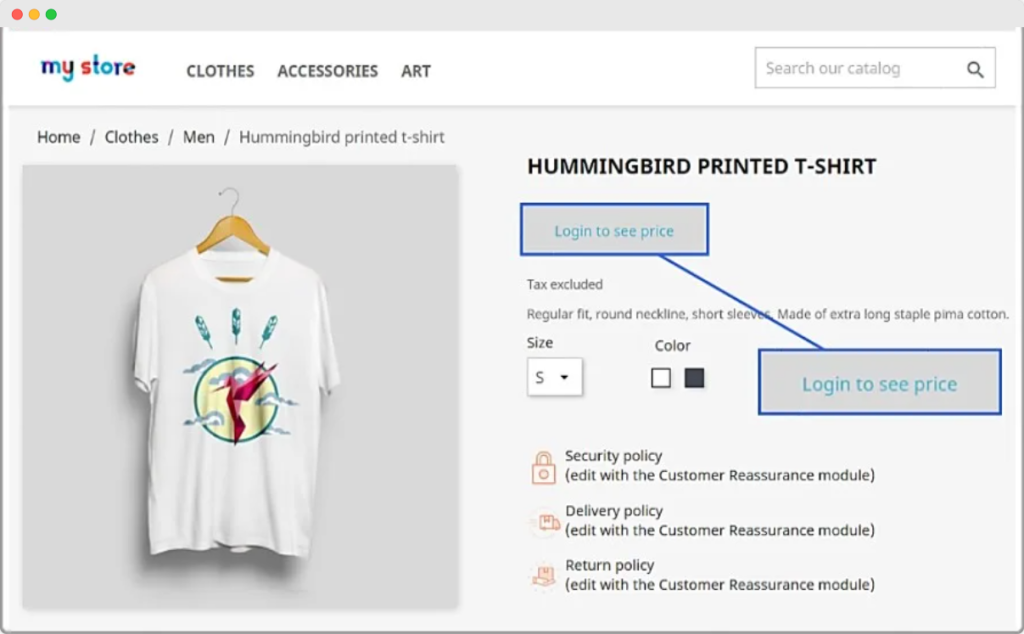This screenshot has width=1024, height=634.
Task: Open the Accessories menu
Action: [x=327, y=71]
